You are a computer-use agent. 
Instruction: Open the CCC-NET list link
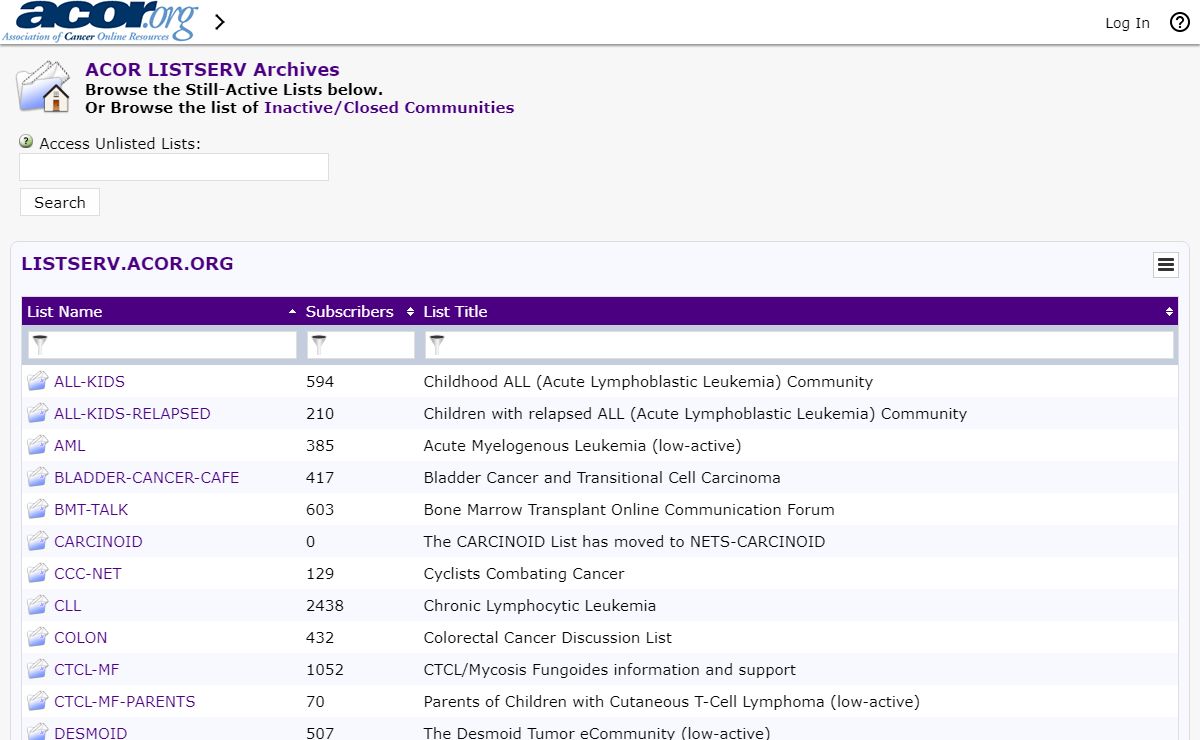tap(88, 574)
